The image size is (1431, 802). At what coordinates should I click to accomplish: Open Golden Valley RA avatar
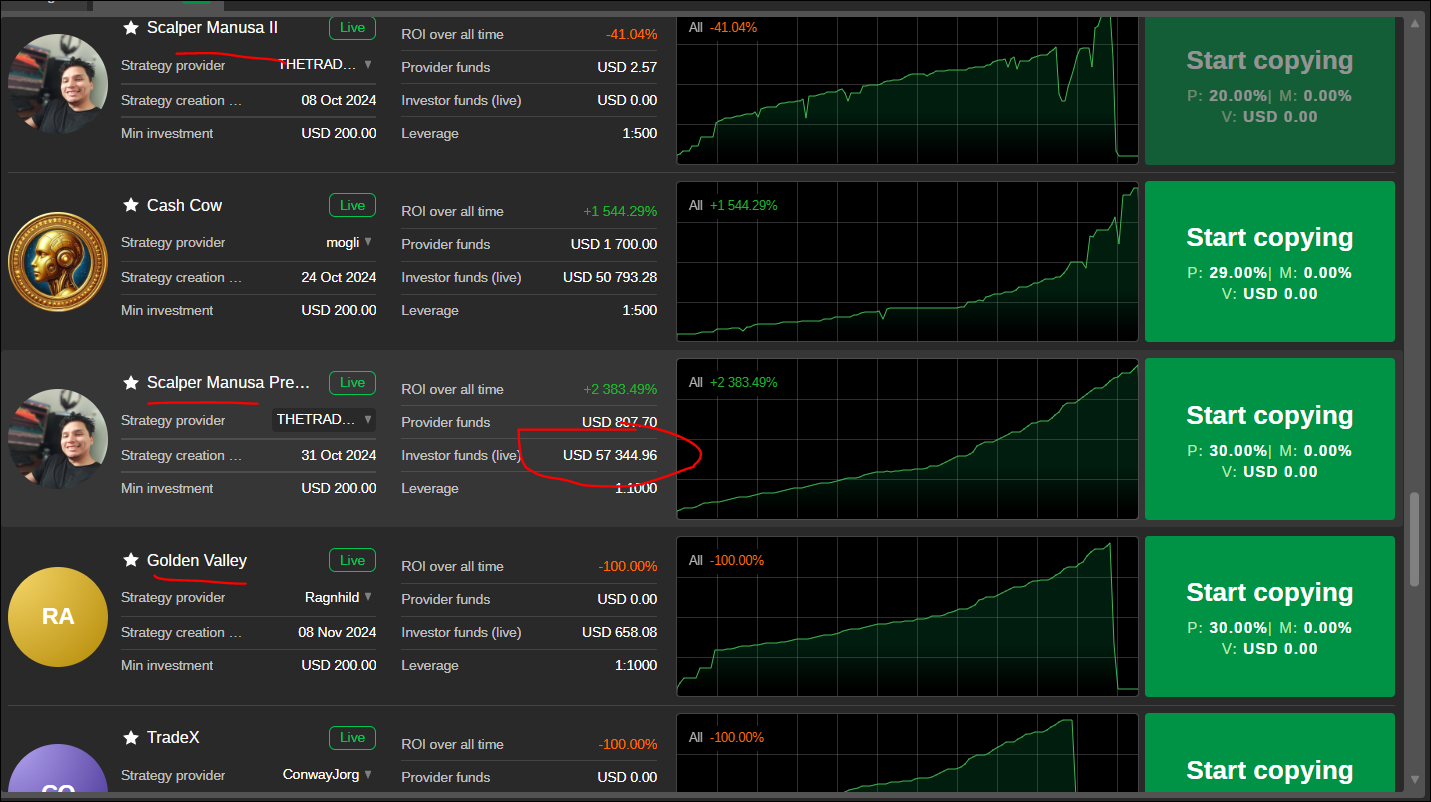point(58,617)
